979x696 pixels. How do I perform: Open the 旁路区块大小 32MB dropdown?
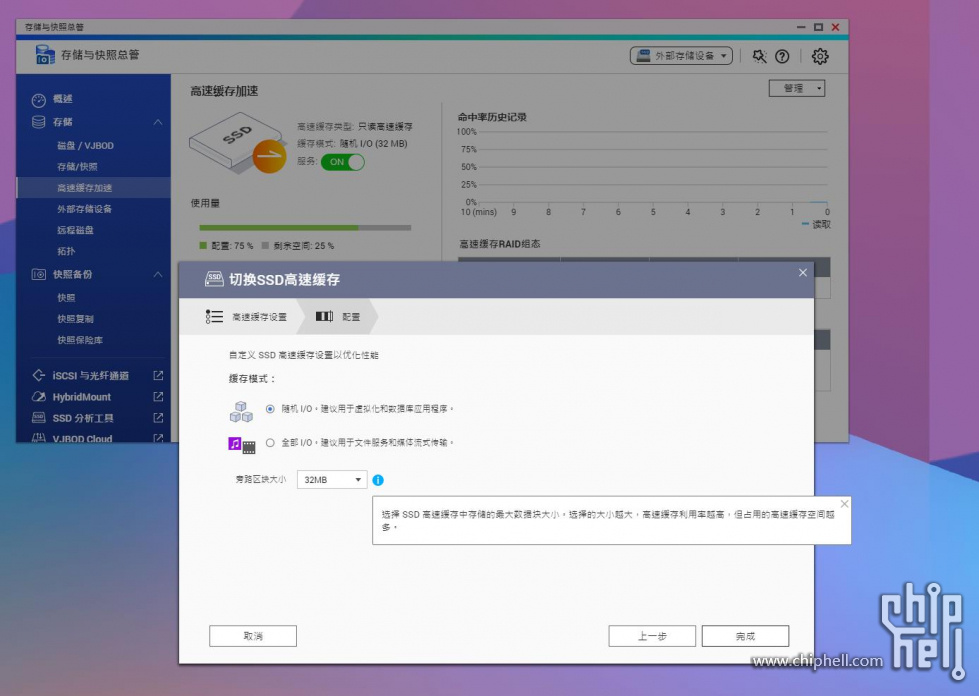pos(332,479)
